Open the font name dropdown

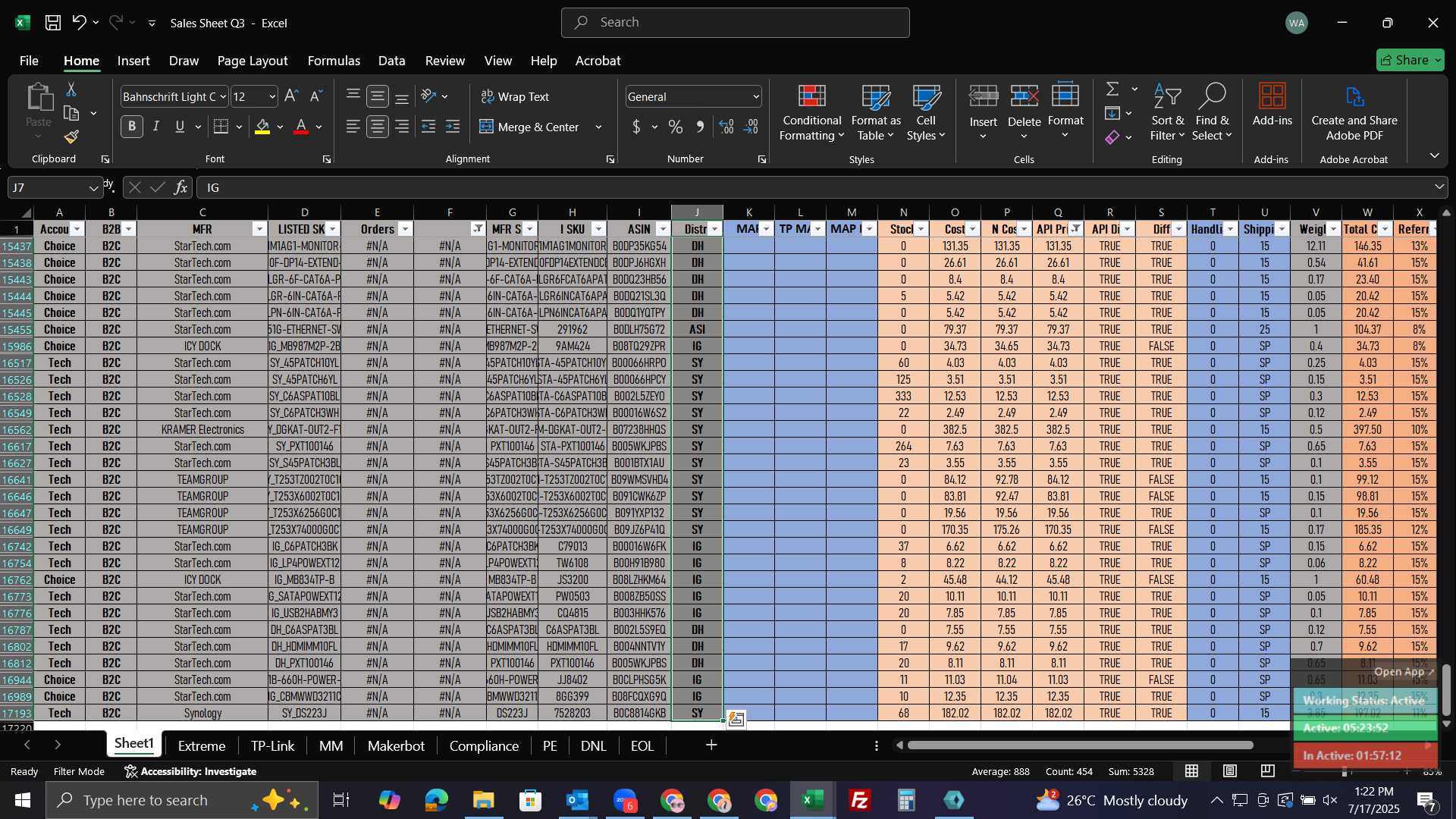pos(222,96)
